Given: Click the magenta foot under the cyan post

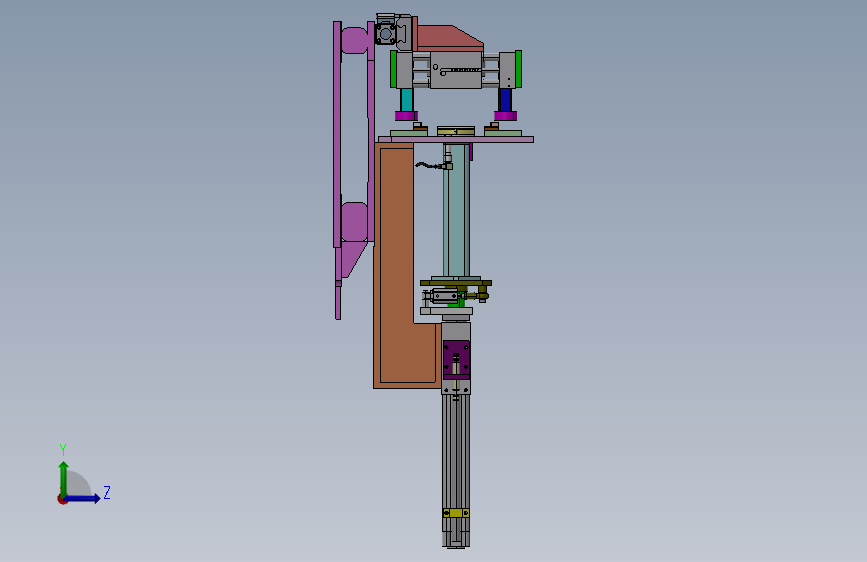Looking at the screenshot, I should point(406,116).
